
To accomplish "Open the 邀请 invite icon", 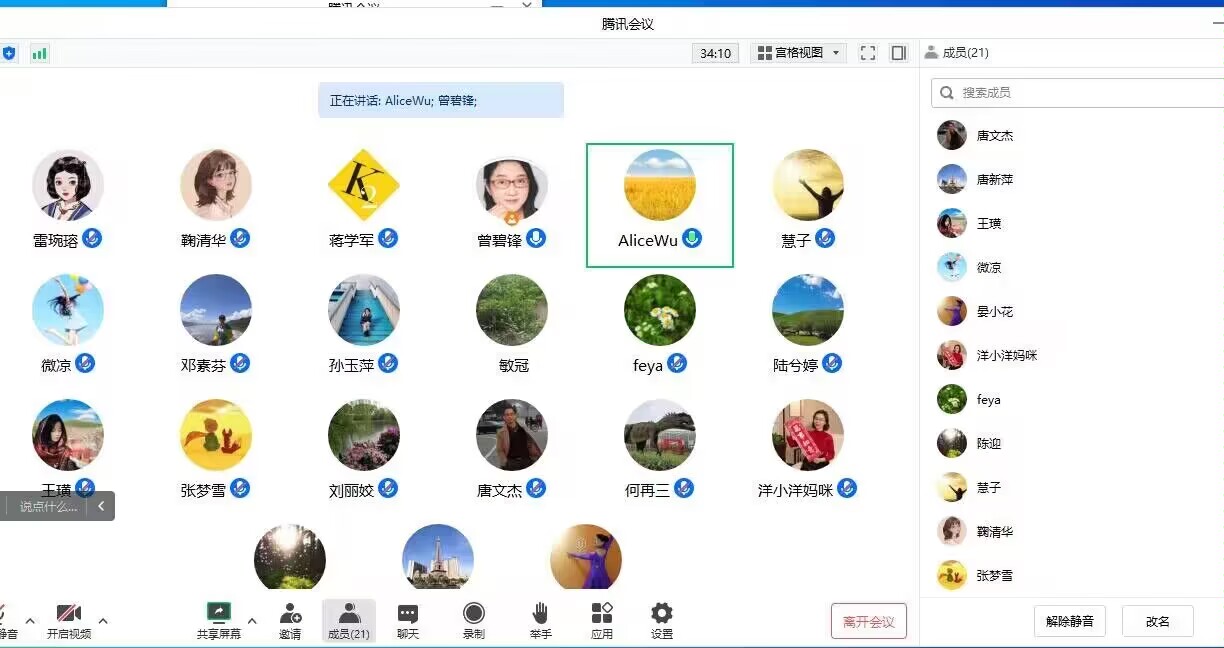I will (290, 613).
